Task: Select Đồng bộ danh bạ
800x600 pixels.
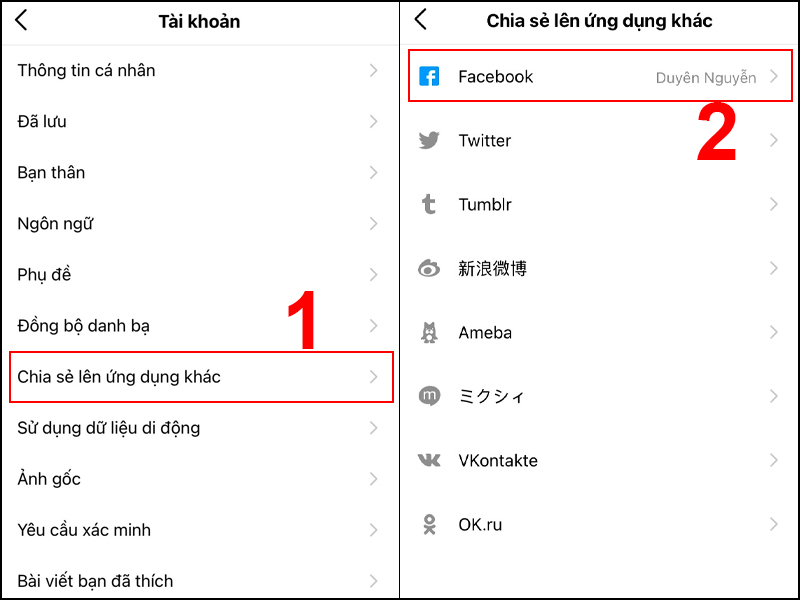Action: pyautogui.click(x=200, y=326)
